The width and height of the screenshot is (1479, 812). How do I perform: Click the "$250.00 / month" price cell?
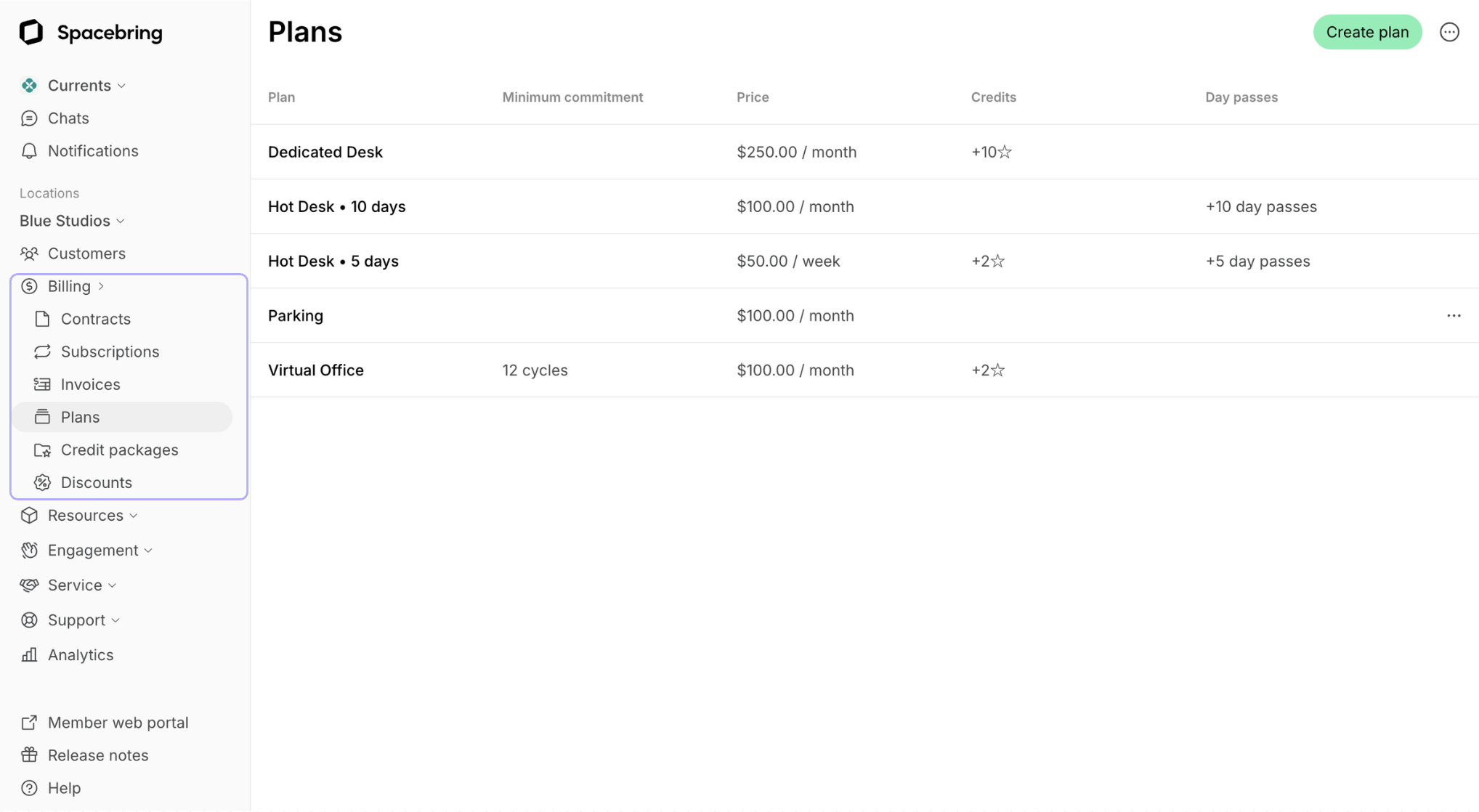point(797,152)
